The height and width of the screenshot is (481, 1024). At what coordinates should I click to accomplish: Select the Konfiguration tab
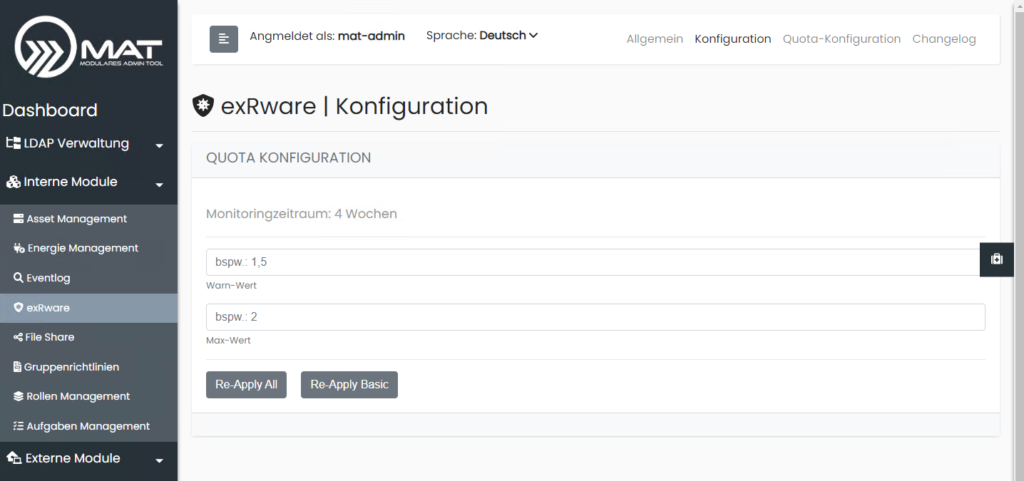pos(733,39)
